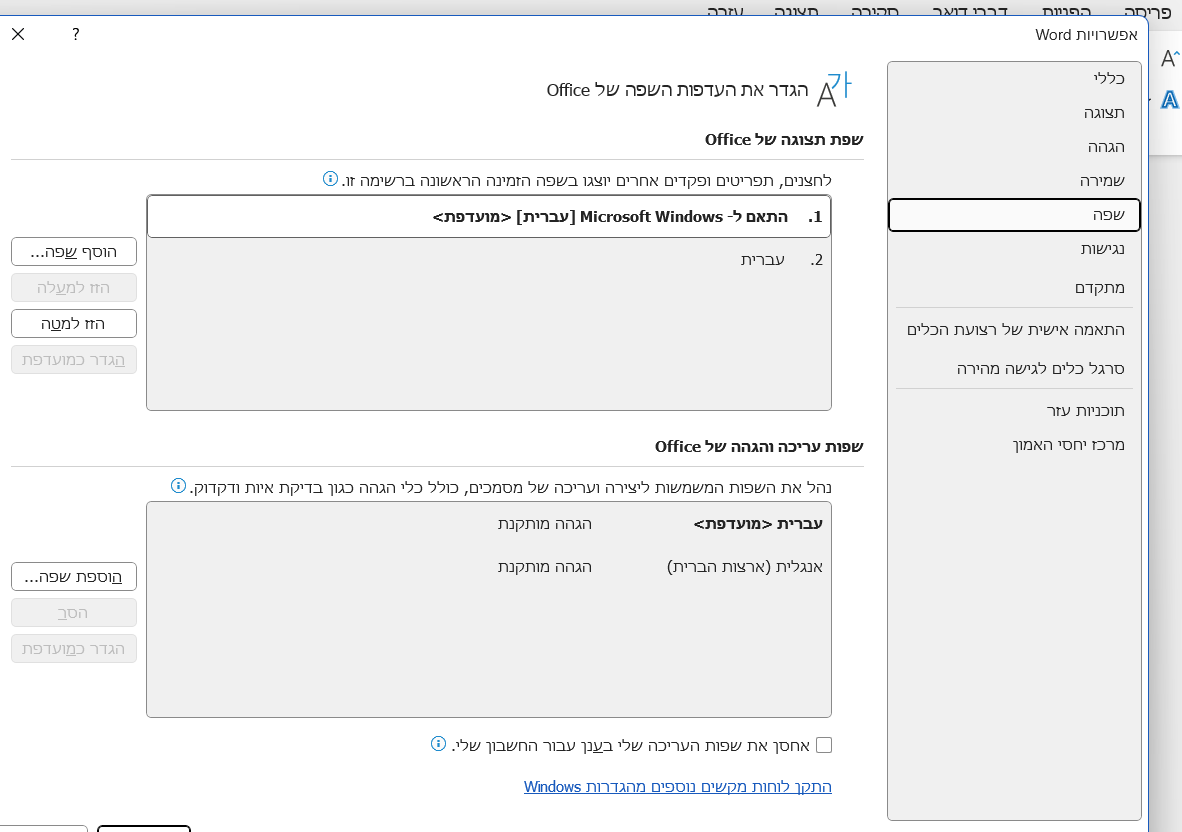1182x832 pixels.
Task: Open the install additional keyboards from Windows link
Action: point(677,787)
